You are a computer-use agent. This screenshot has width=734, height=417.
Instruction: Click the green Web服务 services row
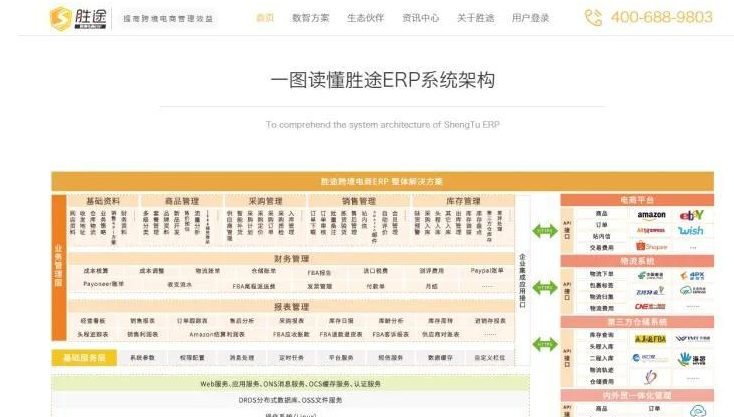(290, 384)
